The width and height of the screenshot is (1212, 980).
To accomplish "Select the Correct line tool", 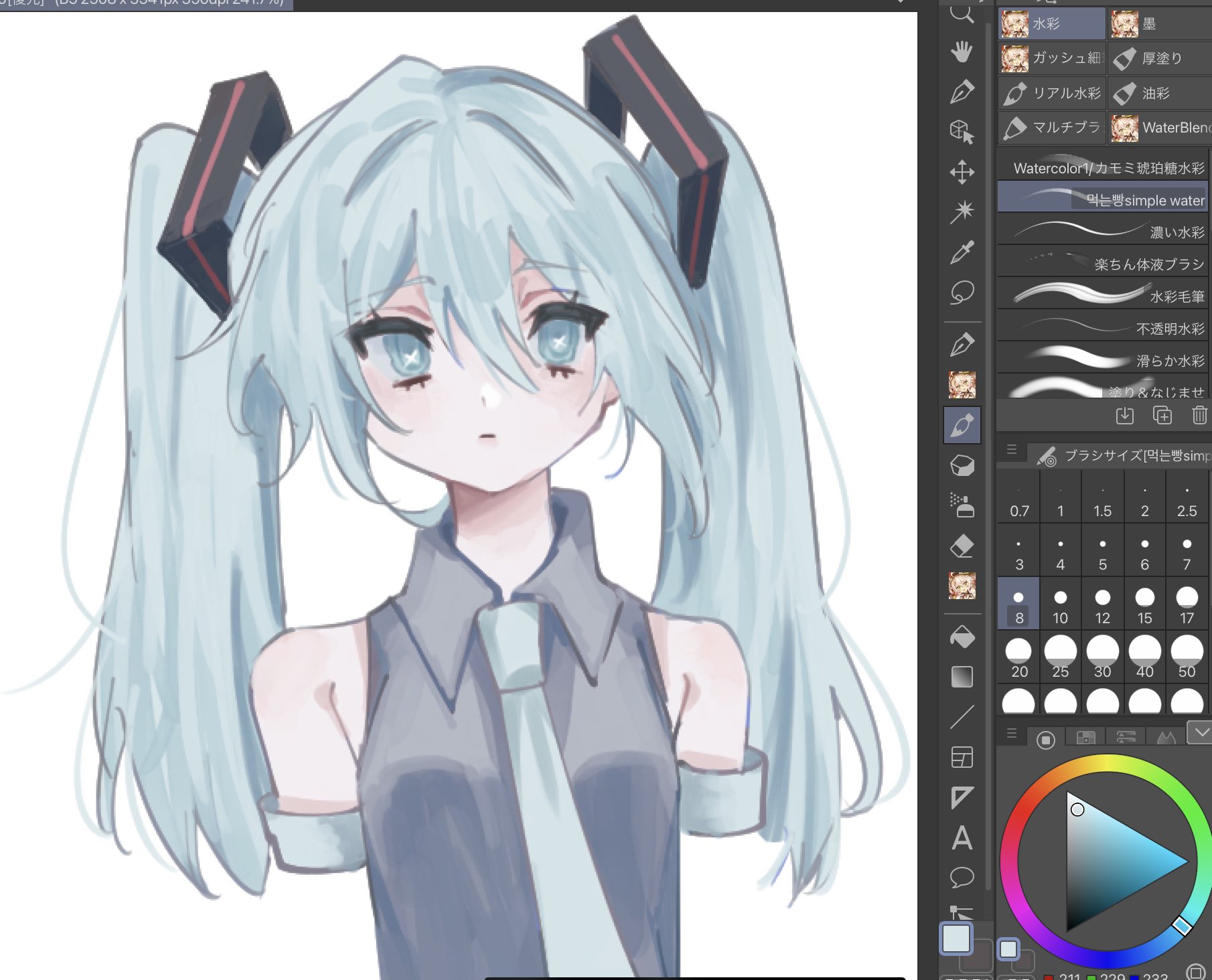I will [962, 912].
